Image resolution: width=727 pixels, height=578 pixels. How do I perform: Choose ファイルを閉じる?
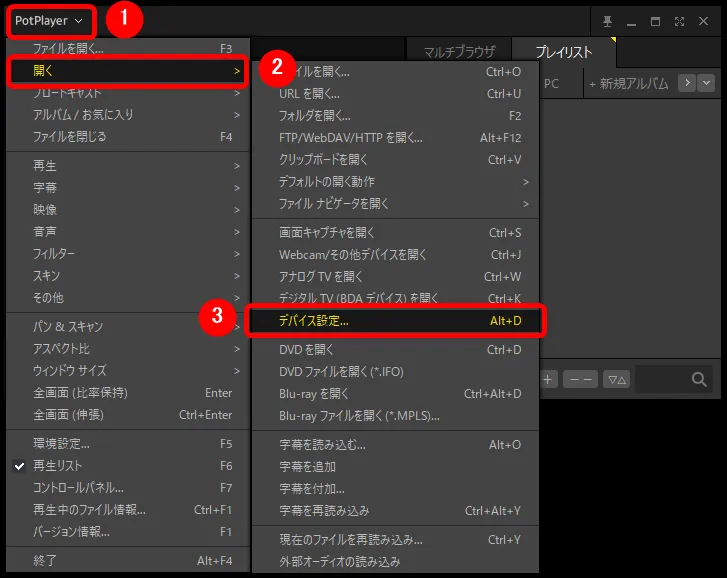[128, 137]
